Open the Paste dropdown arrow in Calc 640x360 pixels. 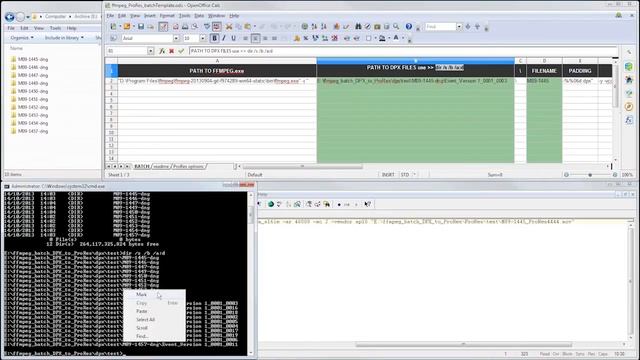(x=255, y=27)
